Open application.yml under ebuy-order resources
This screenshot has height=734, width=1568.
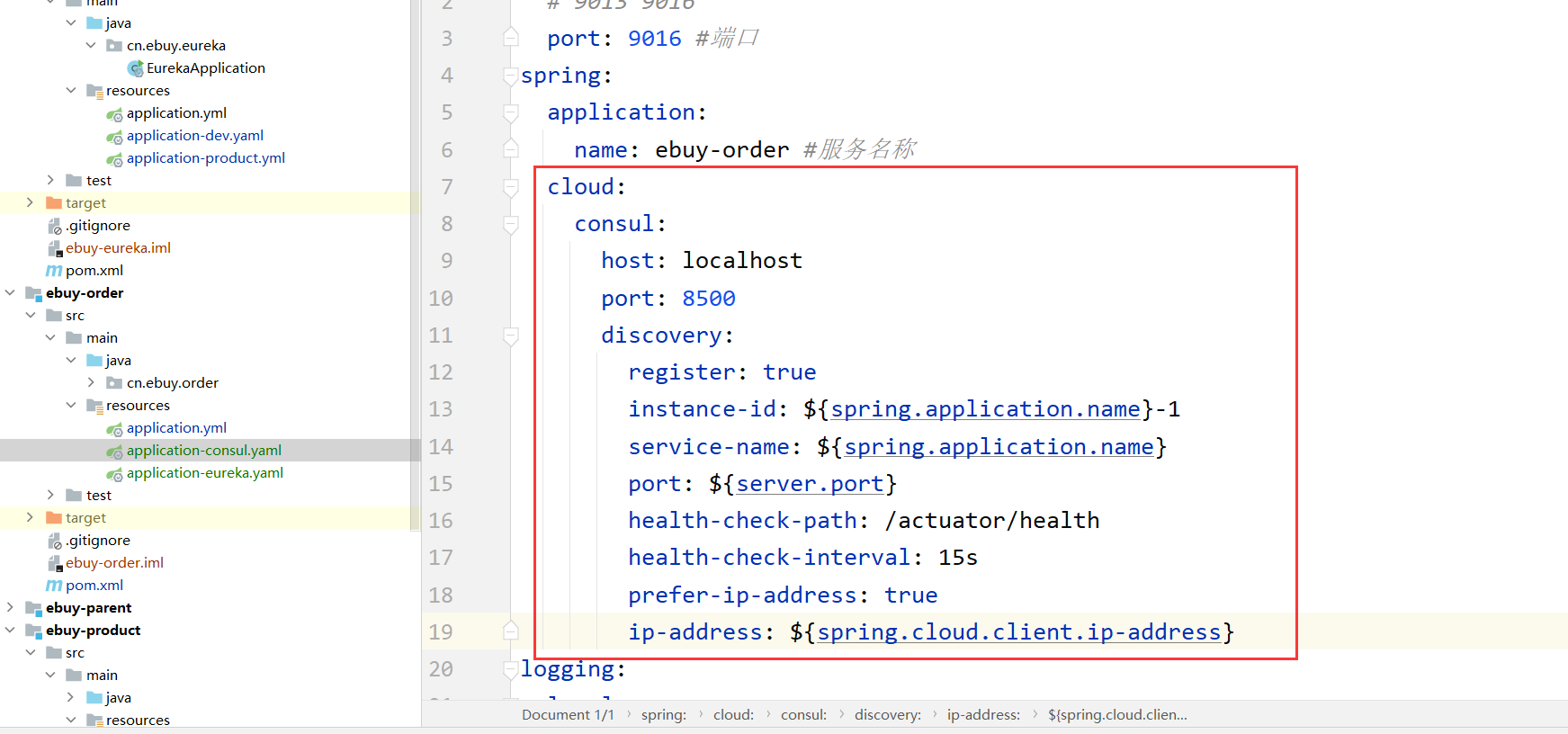176,428
